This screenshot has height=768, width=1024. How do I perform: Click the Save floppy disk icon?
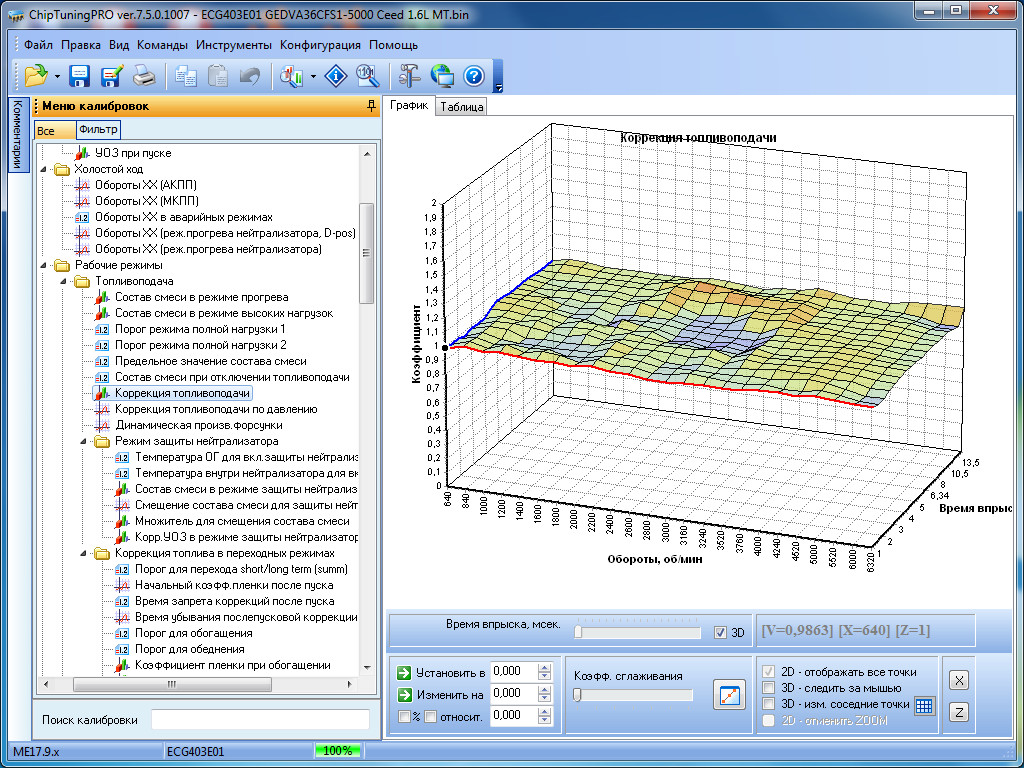[x=79, y=75]
